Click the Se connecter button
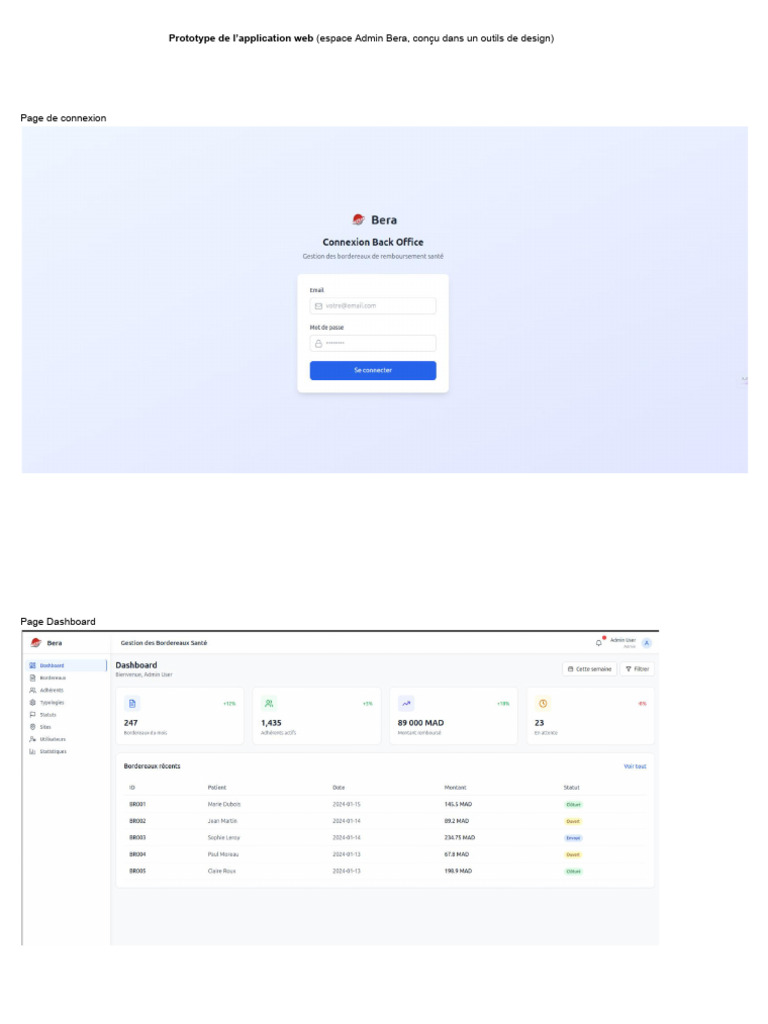 click(x=373, y=370)
